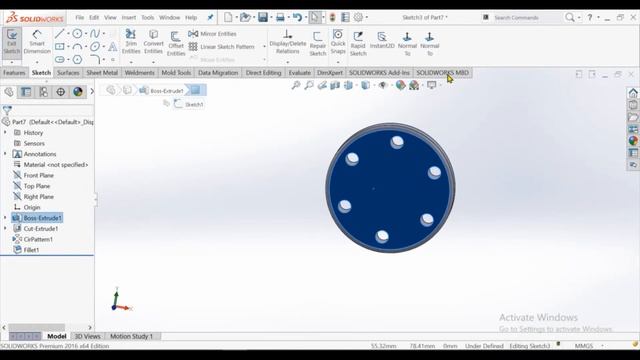Select the Ellipse sketch tool
640x360 pixels.
(95, 47)
